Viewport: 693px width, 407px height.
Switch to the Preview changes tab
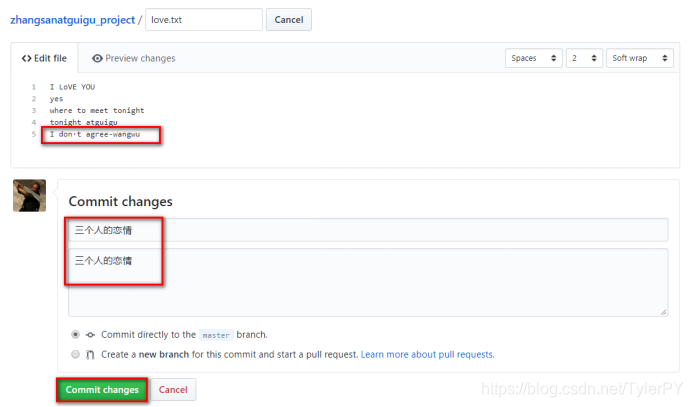pos(133,58)
